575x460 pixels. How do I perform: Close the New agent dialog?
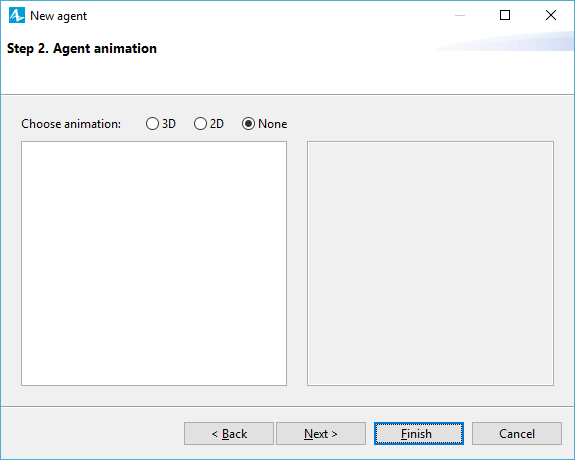click(551, 15)
